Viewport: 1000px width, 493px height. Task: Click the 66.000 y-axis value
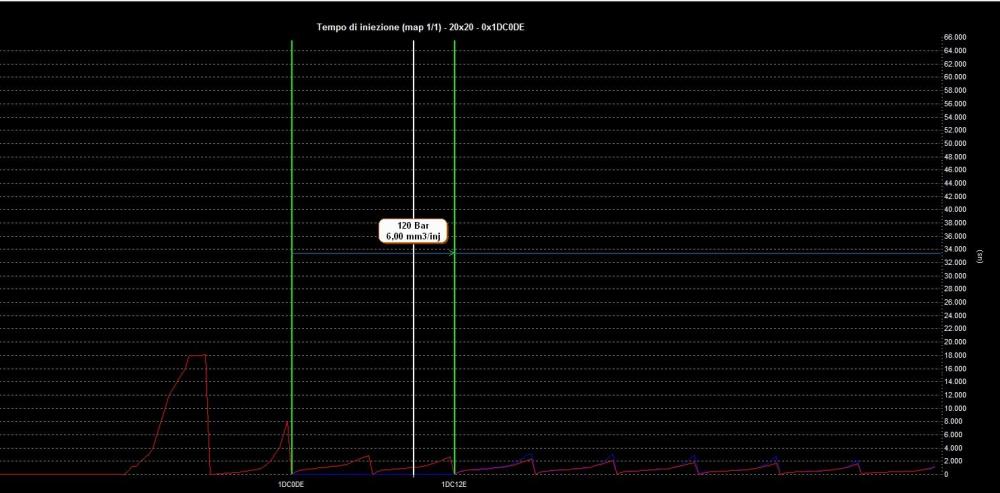955,37
